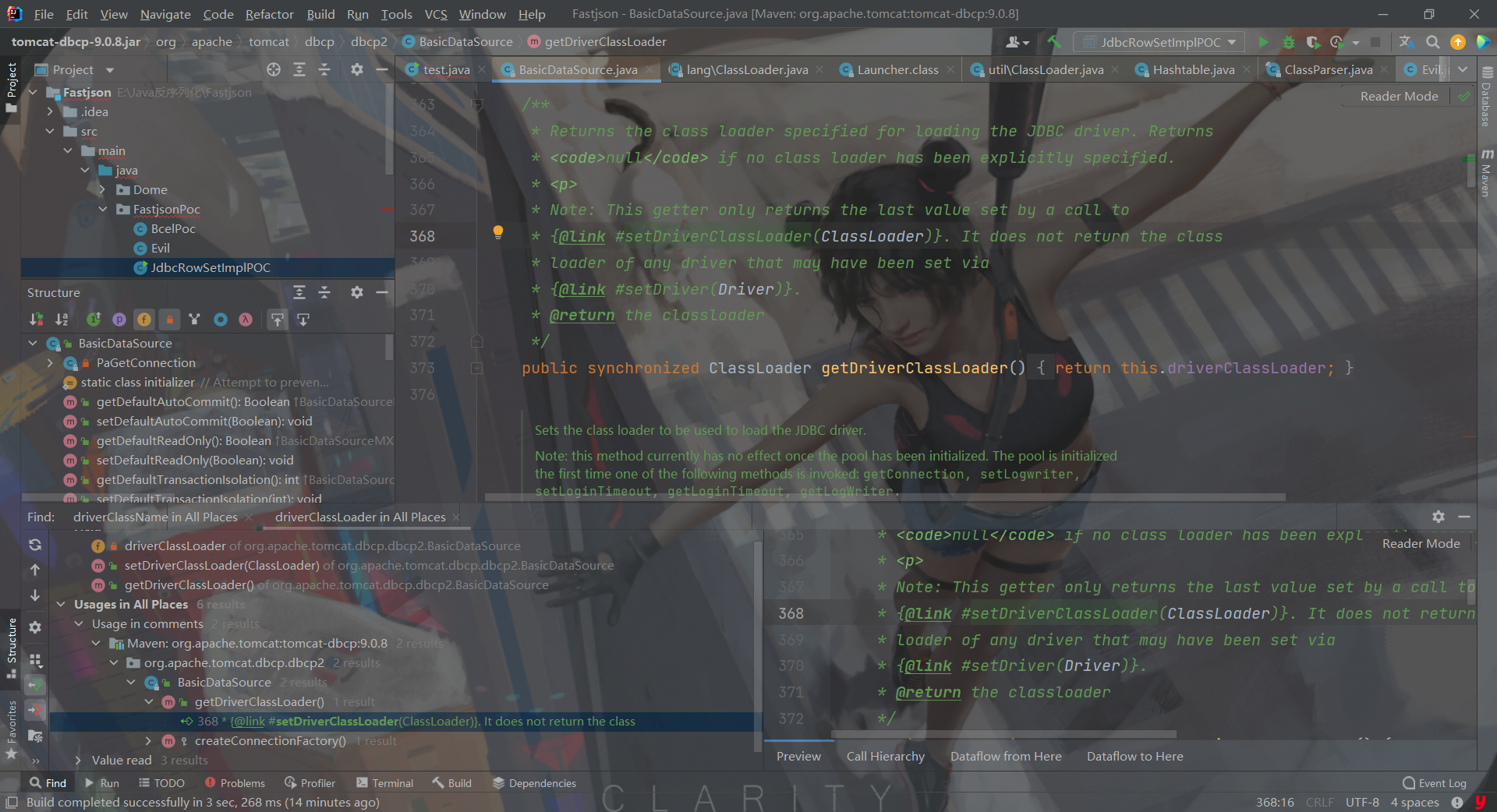Screen dimensions: 1497x812
Task: Open the Event Log
Action: click(x=1435, y=783)
